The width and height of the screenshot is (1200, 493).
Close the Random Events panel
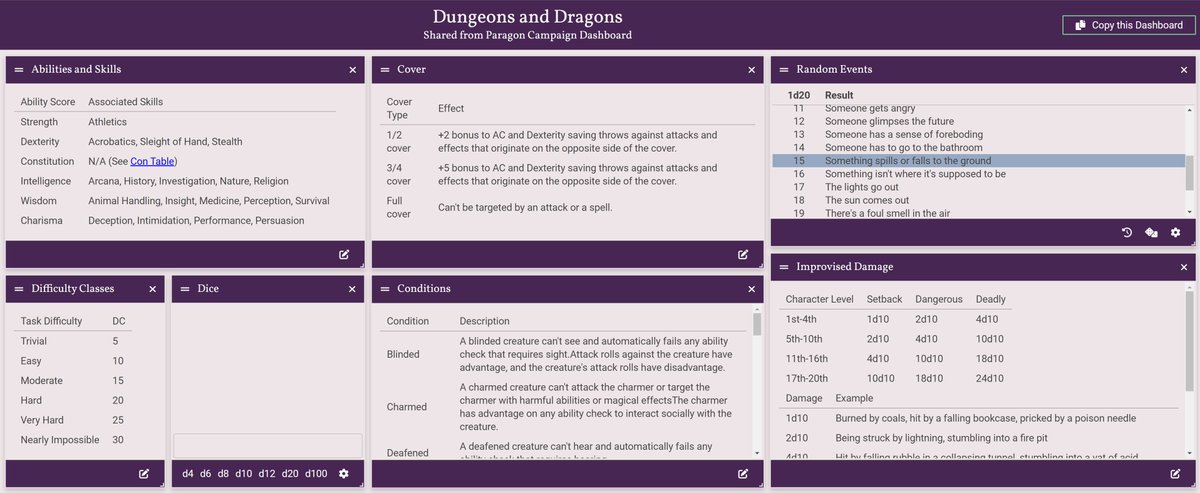[1184, 70]
